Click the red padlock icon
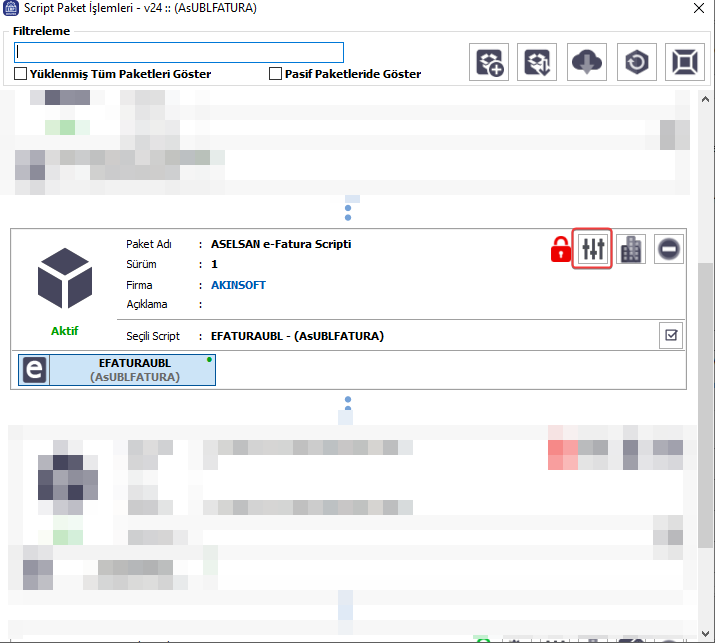The image size is (715, 643). pos(560,250)
